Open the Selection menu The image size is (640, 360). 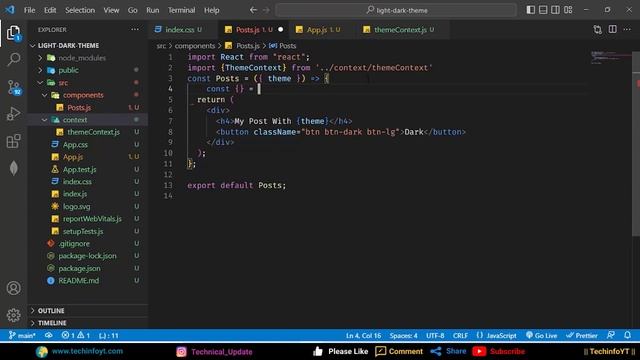click(80, 10)
